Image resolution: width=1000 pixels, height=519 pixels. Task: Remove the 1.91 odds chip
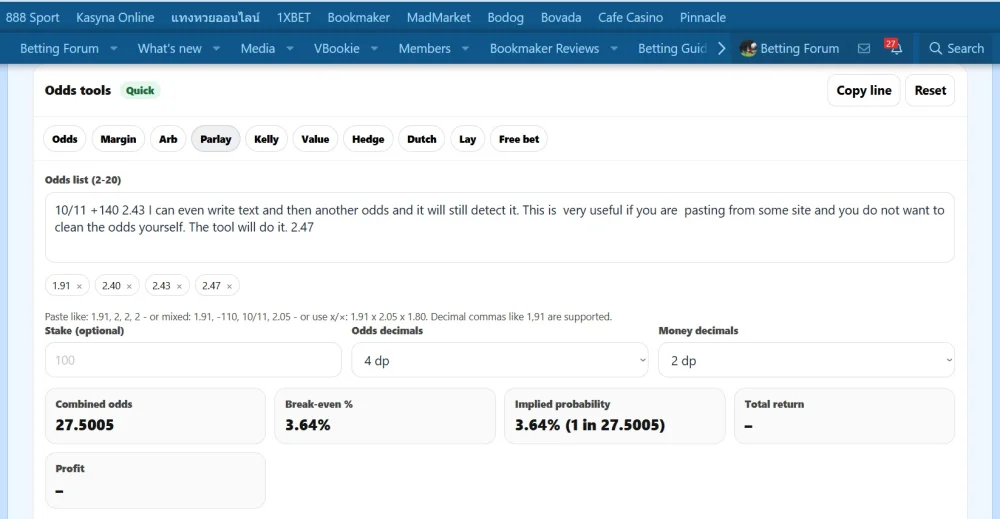[x=79, y=286]
